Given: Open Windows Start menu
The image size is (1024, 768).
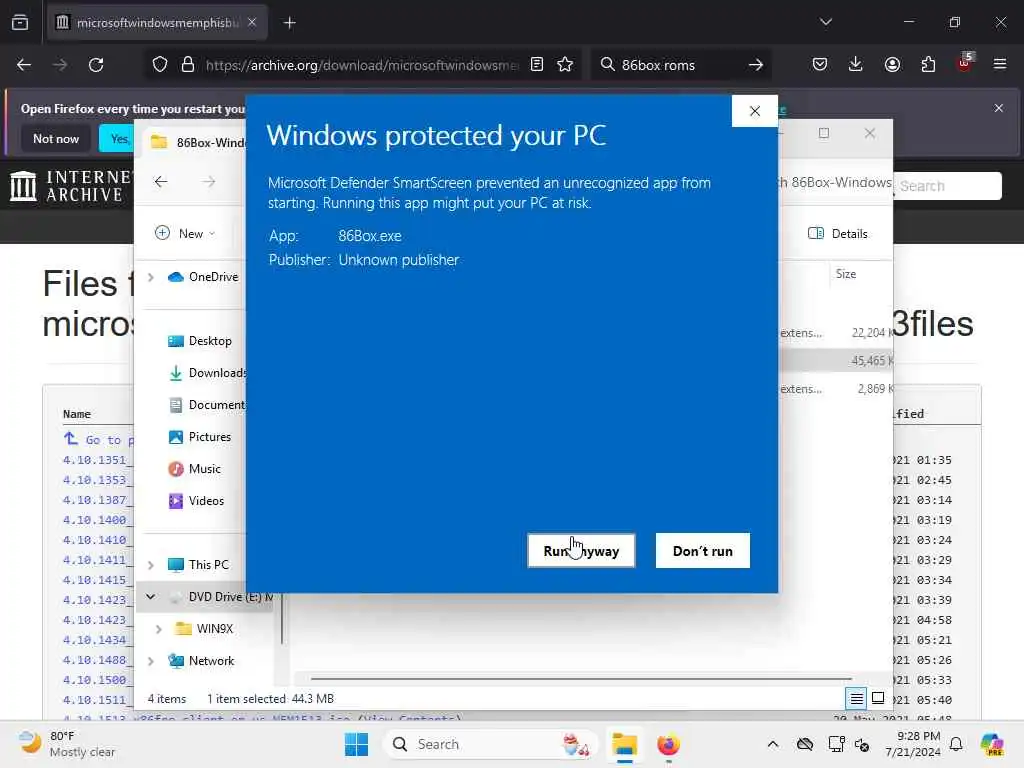Looking at the screenshot, I should tap(356, 744).
